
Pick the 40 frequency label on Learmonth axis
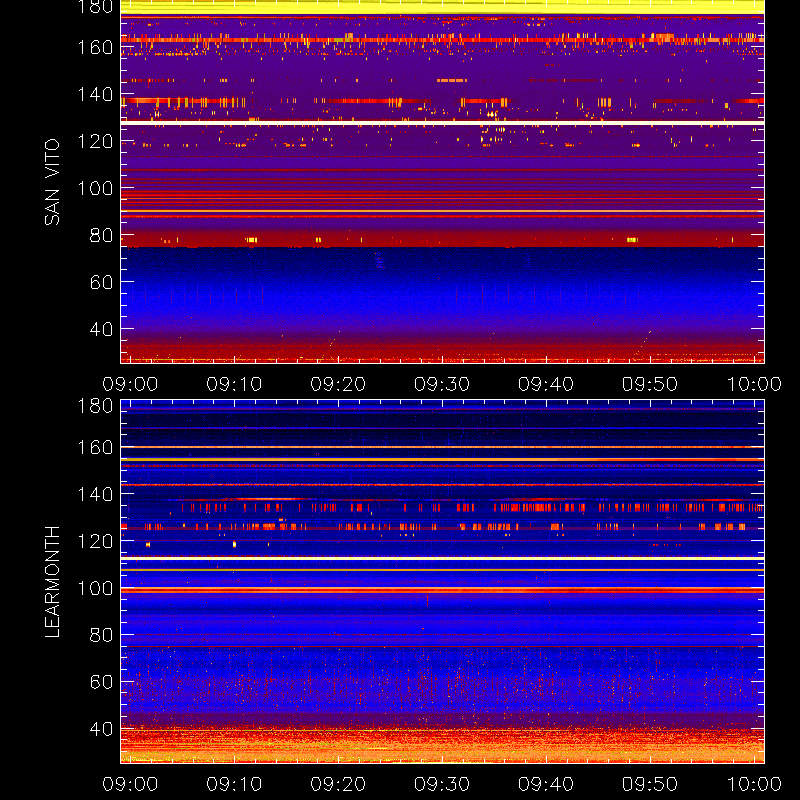[x=101, y=729]
